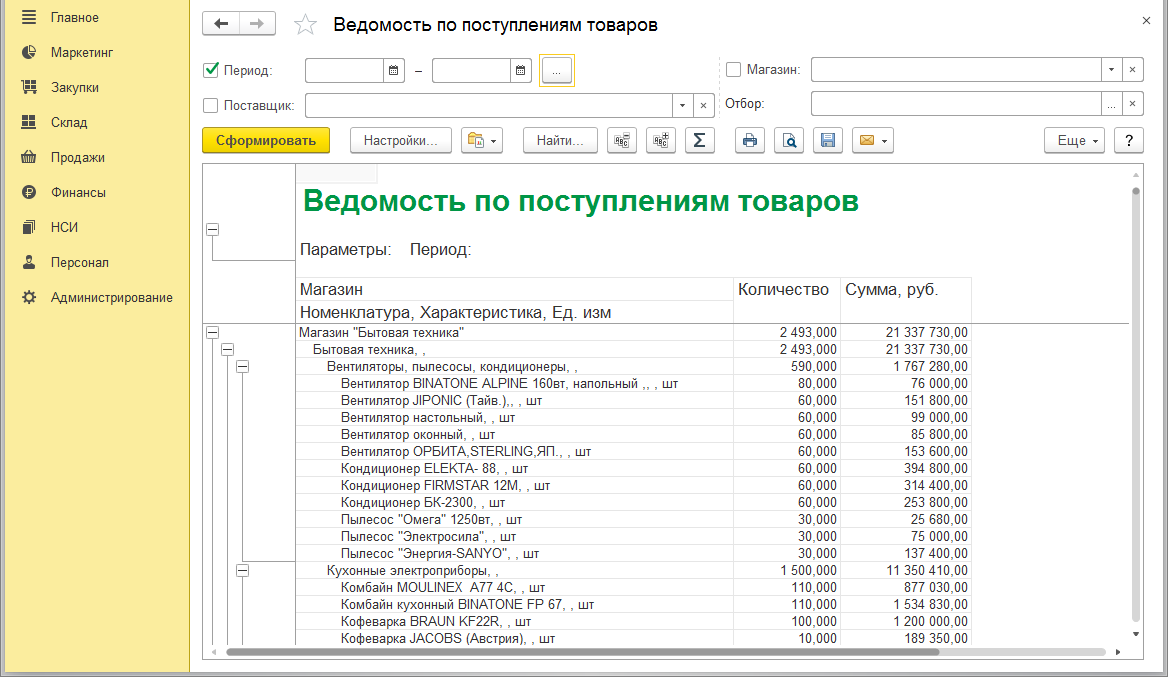The height and width of the screenshot is (677, 1168).
Task: Click the period selection ellipsis button
Action: pyautogui.click(x=556, y=70)
